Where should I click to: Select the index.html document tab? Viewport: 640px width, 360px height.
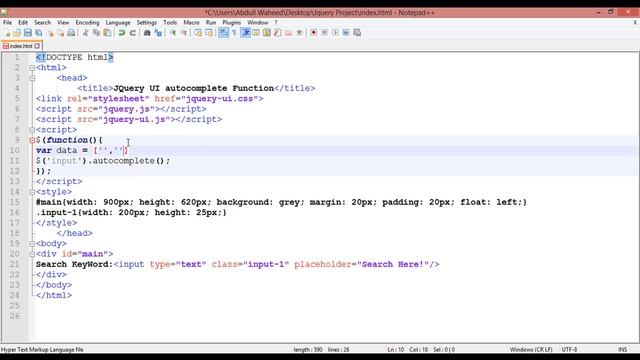point(21,46)
